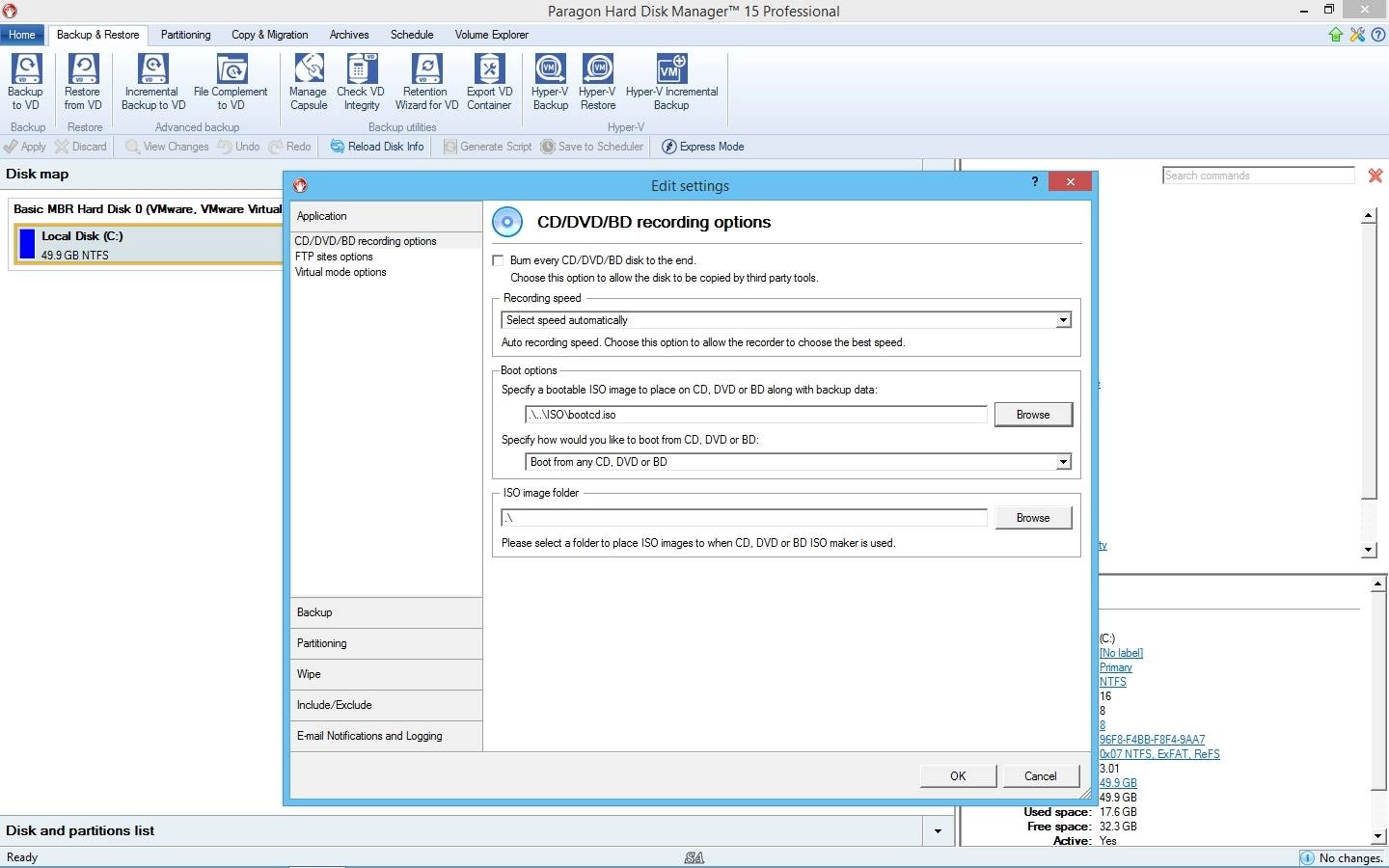The width and height of the screenshot is (1389, 868).
Task: Browse for the ISO image folder
Action: (x=1033, y=518)
